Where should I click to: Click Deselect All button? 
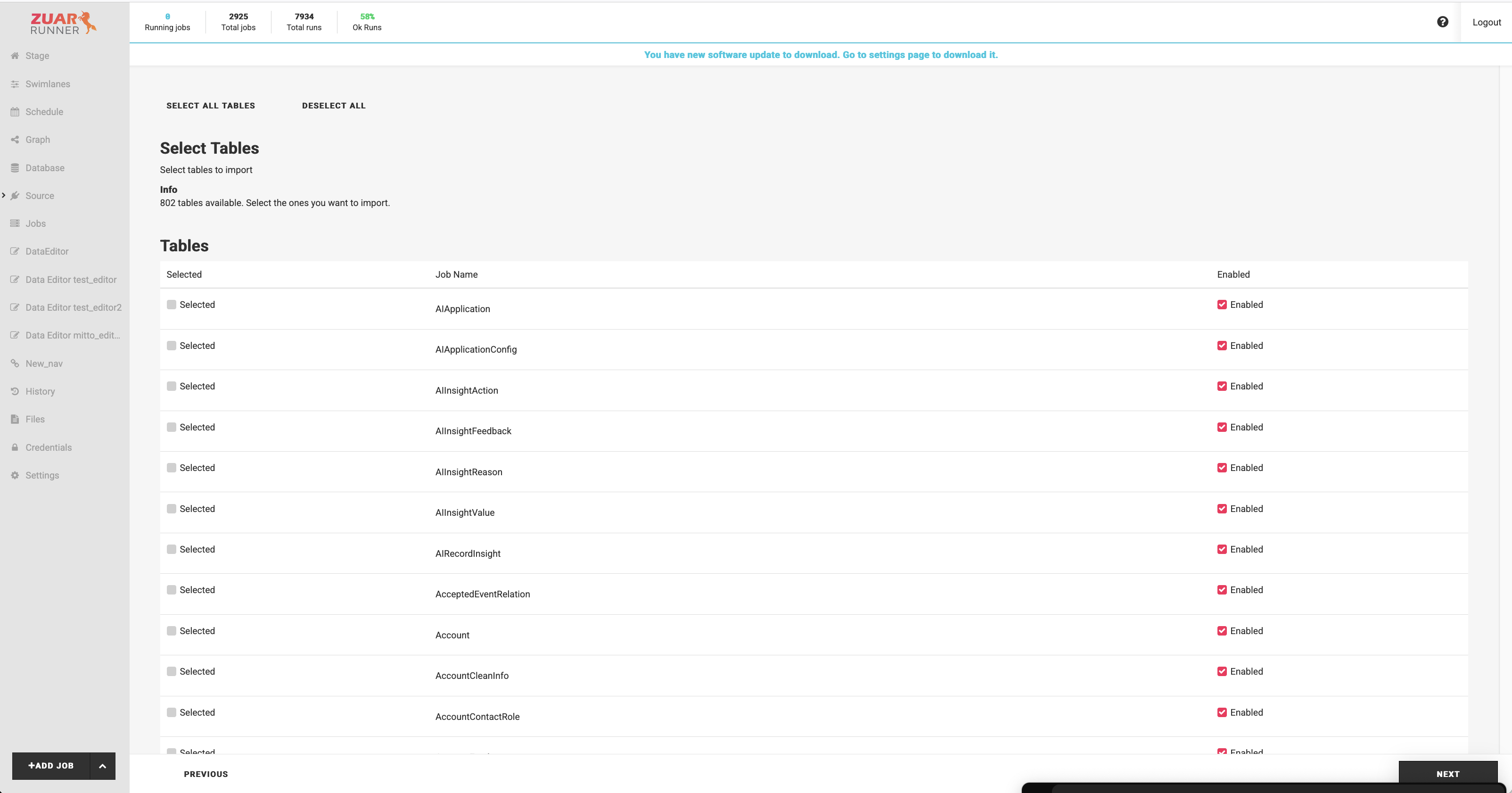(334, 106)
